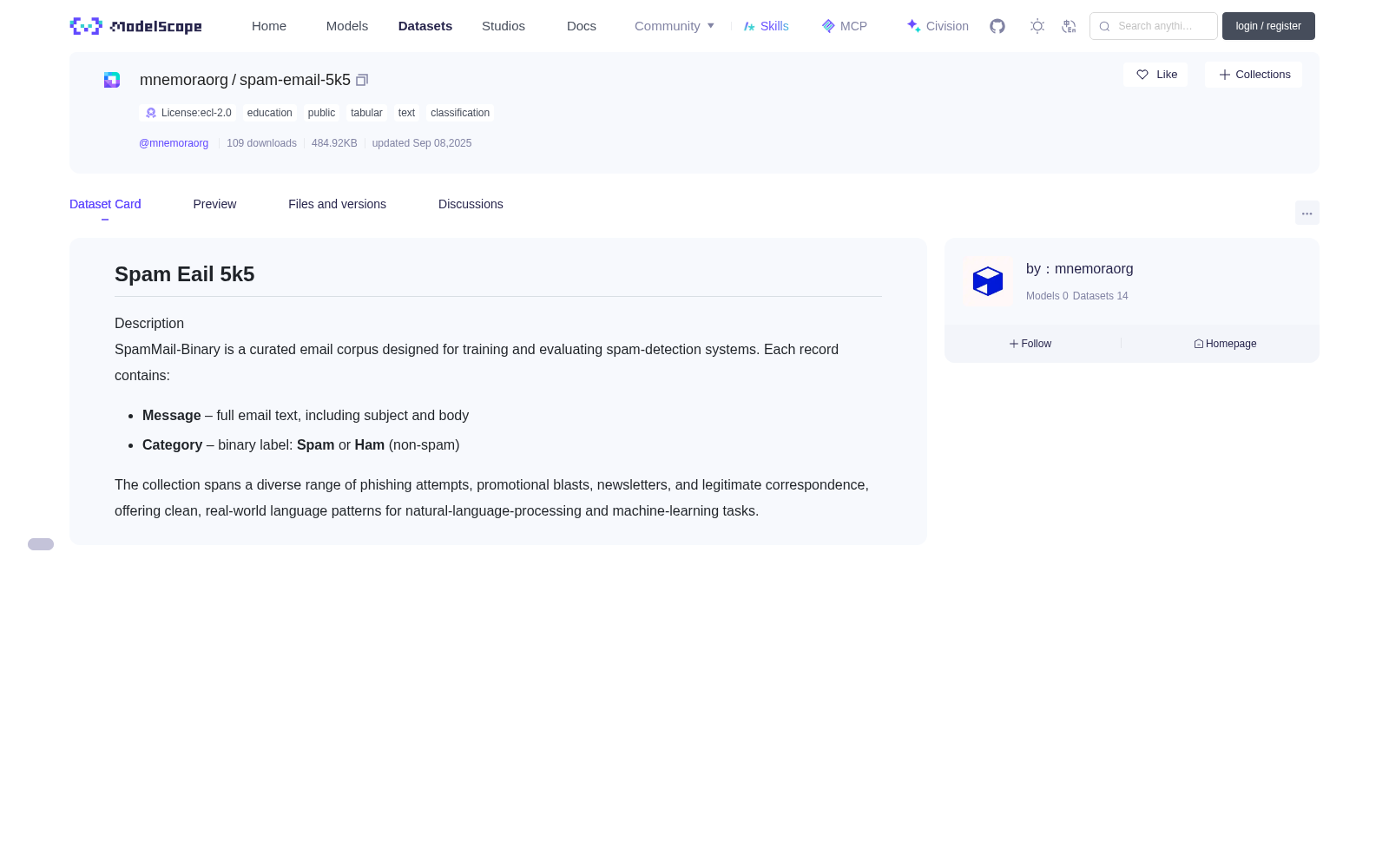This screenshot has width=1389, height=868.
Task: Click the mnemoraorg owner name in title
Action: (x=184, y=80)
